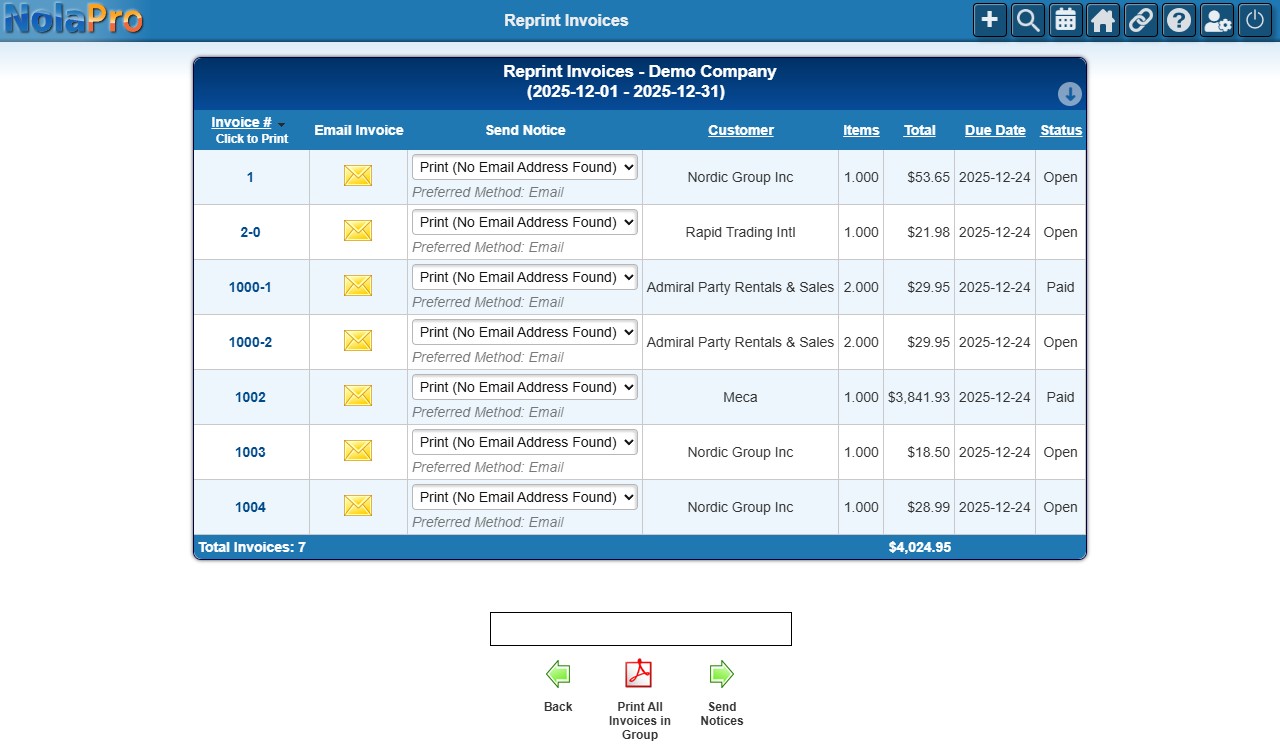The image size is (1280, 751).
Task: Click the $3,841.93 total cell
Action: click(x=919, y=397)
